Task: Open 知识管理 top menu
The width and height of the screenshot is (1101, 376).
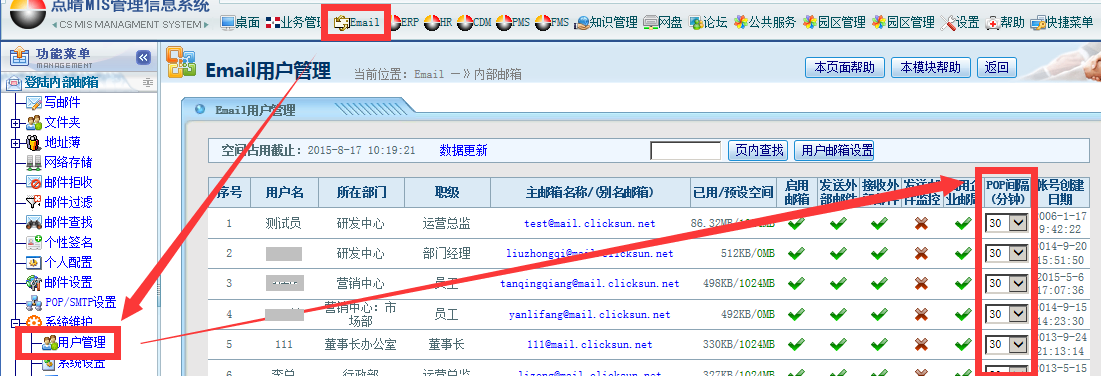Action: [606, 22]
